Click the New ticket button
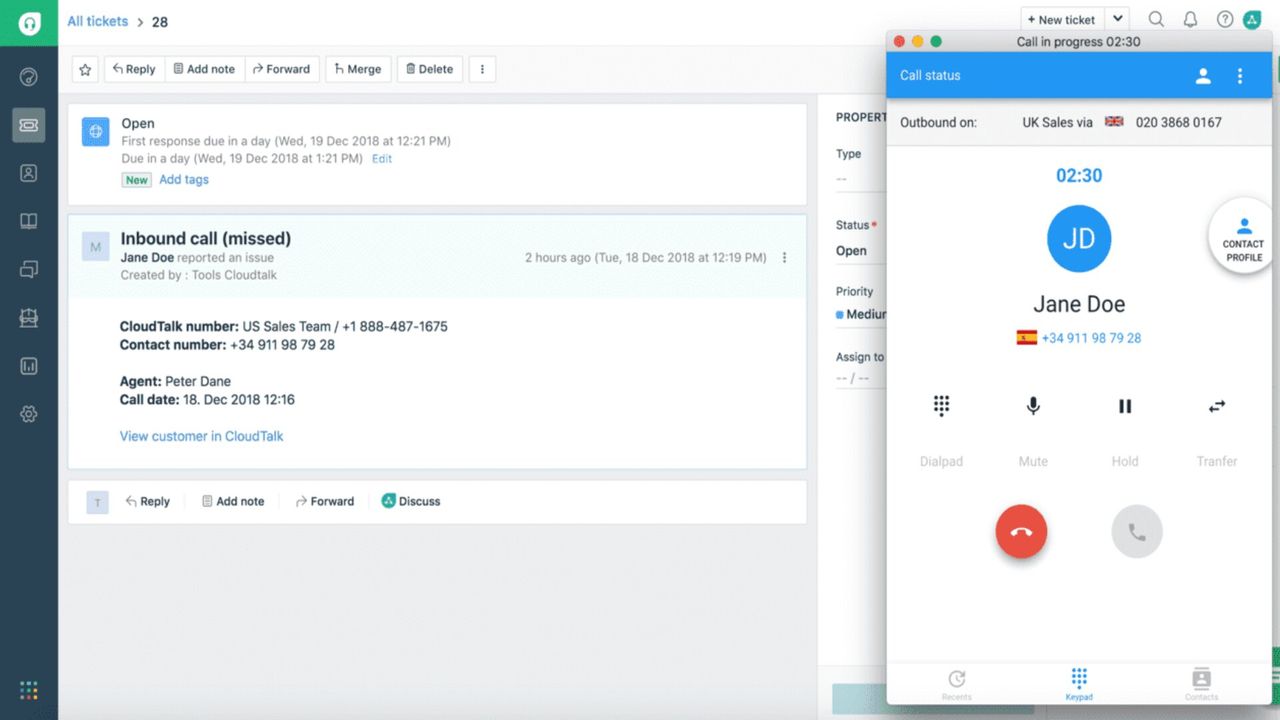 tap(1062, 19)
